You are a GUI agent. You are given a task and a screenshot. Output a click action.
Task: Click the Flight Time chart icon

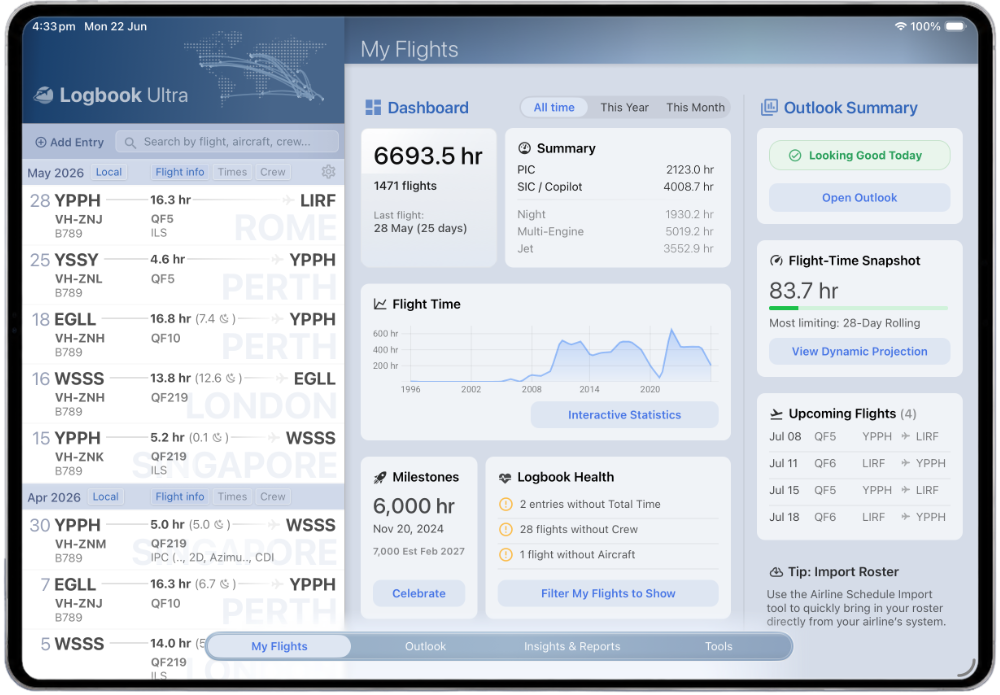tap(380, 304)
